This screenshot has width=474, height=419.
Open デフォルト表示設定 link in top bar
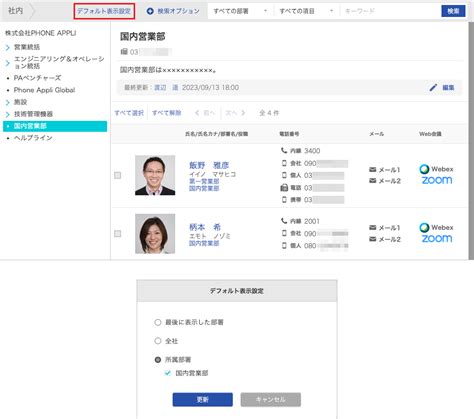(104, 11)
